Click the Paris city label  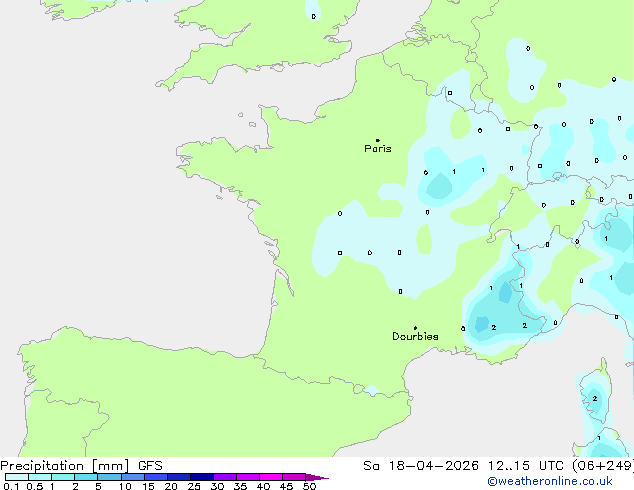378,149
